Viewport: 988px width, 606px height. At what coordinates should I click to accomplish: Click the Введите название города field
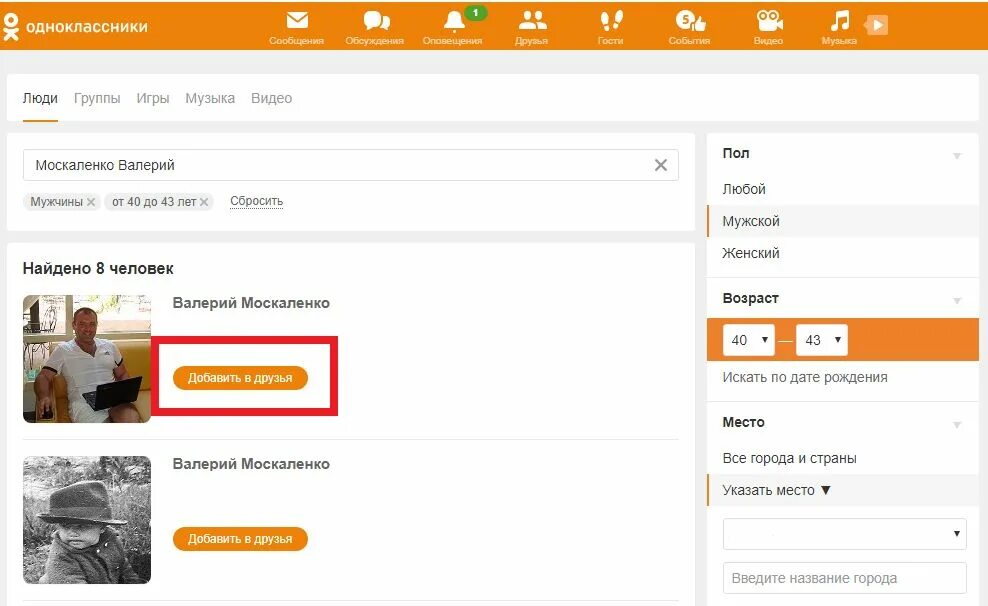point(844,578)
